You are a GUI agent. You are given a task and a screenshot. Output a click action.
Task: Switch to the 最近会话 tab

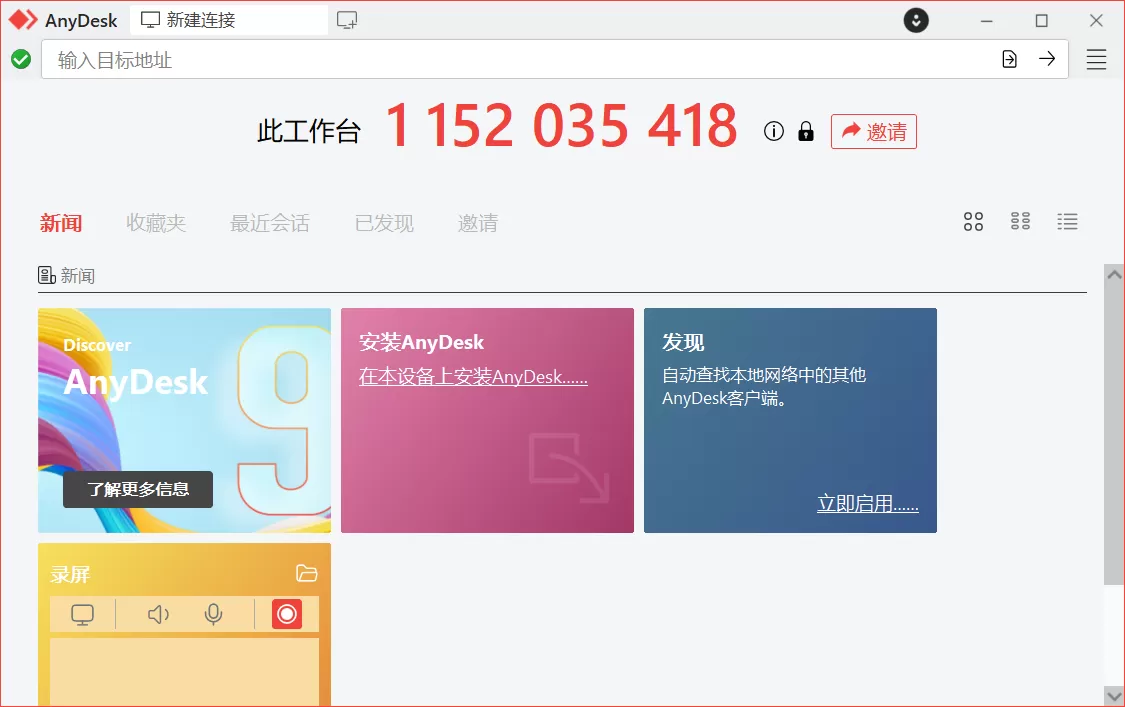click(x=269, y=223)
